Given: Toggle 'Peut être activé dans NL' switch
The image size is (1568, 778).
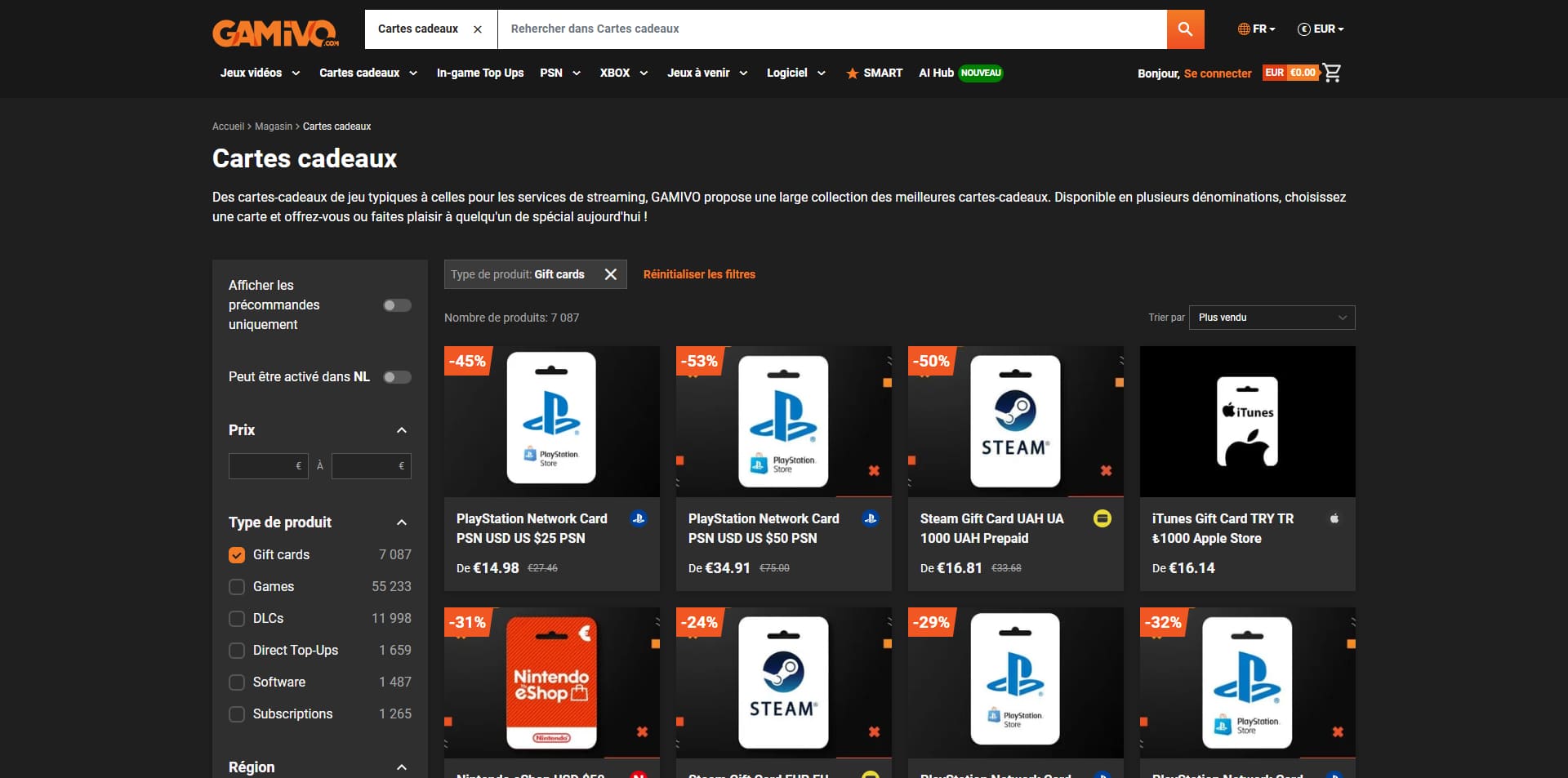Looking at the screenshot, I should [397, 377].
